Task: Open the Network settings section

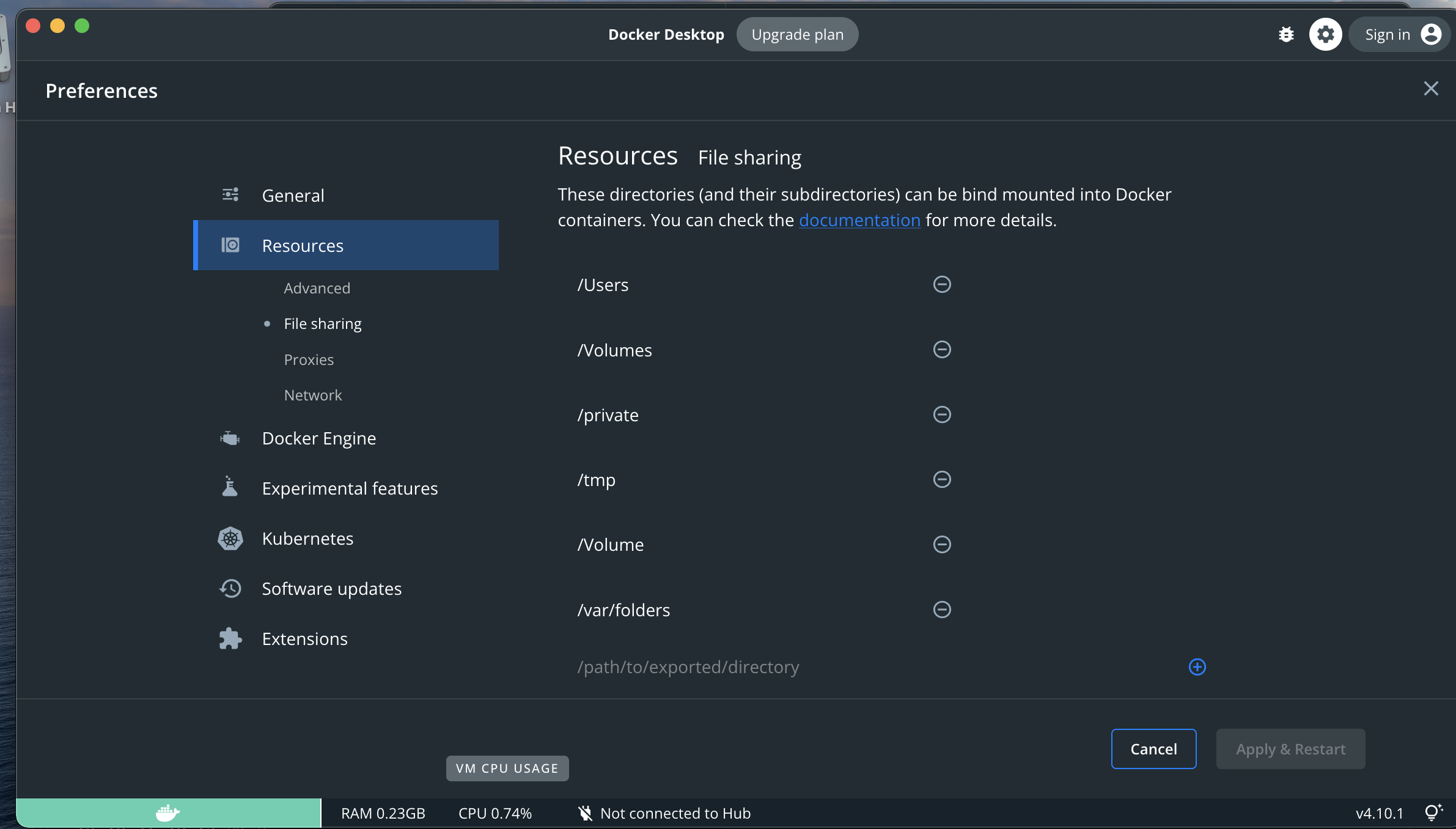Action: (x=312, y=394)
